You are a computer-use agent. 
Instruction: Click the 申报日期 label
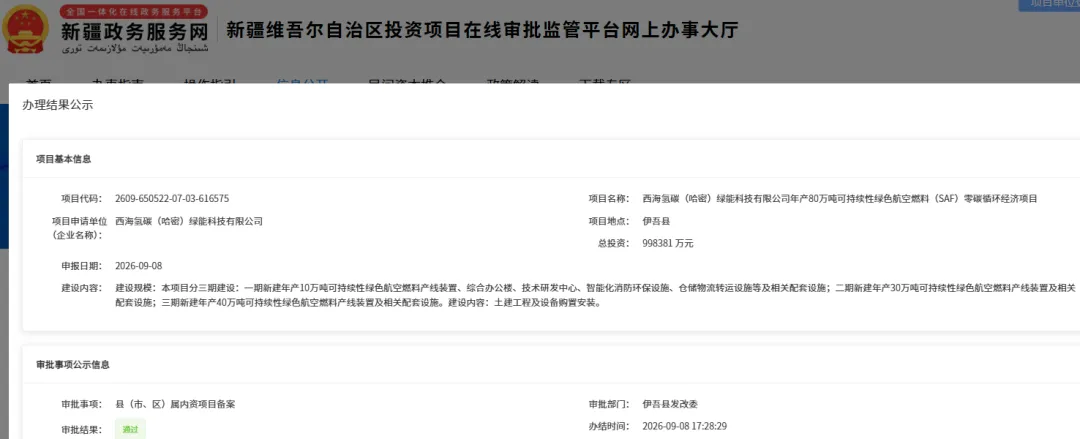81,266
